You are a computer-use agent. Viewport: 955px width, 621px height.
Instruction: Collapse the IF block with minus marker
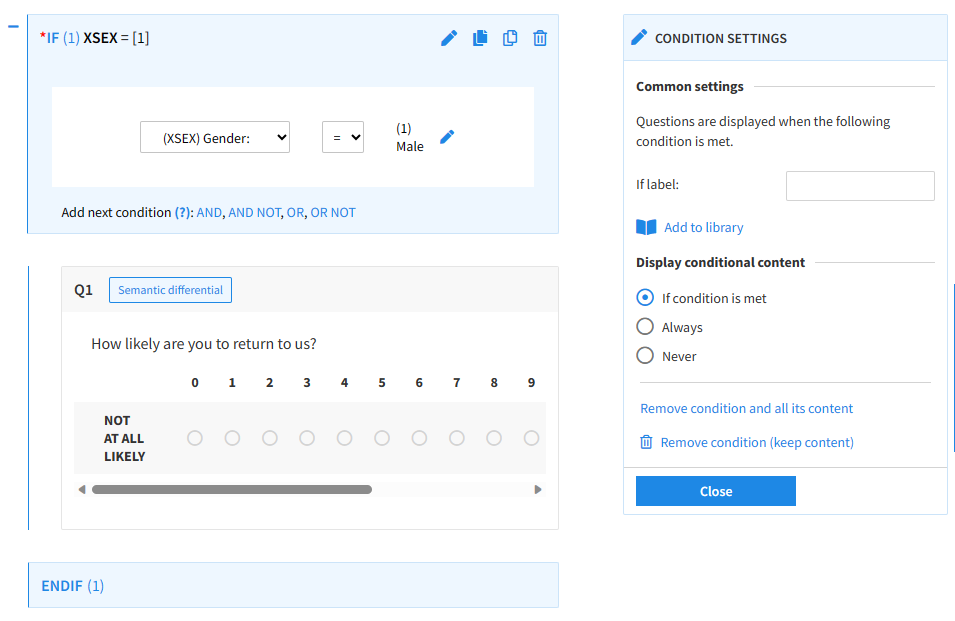point(13,27)
